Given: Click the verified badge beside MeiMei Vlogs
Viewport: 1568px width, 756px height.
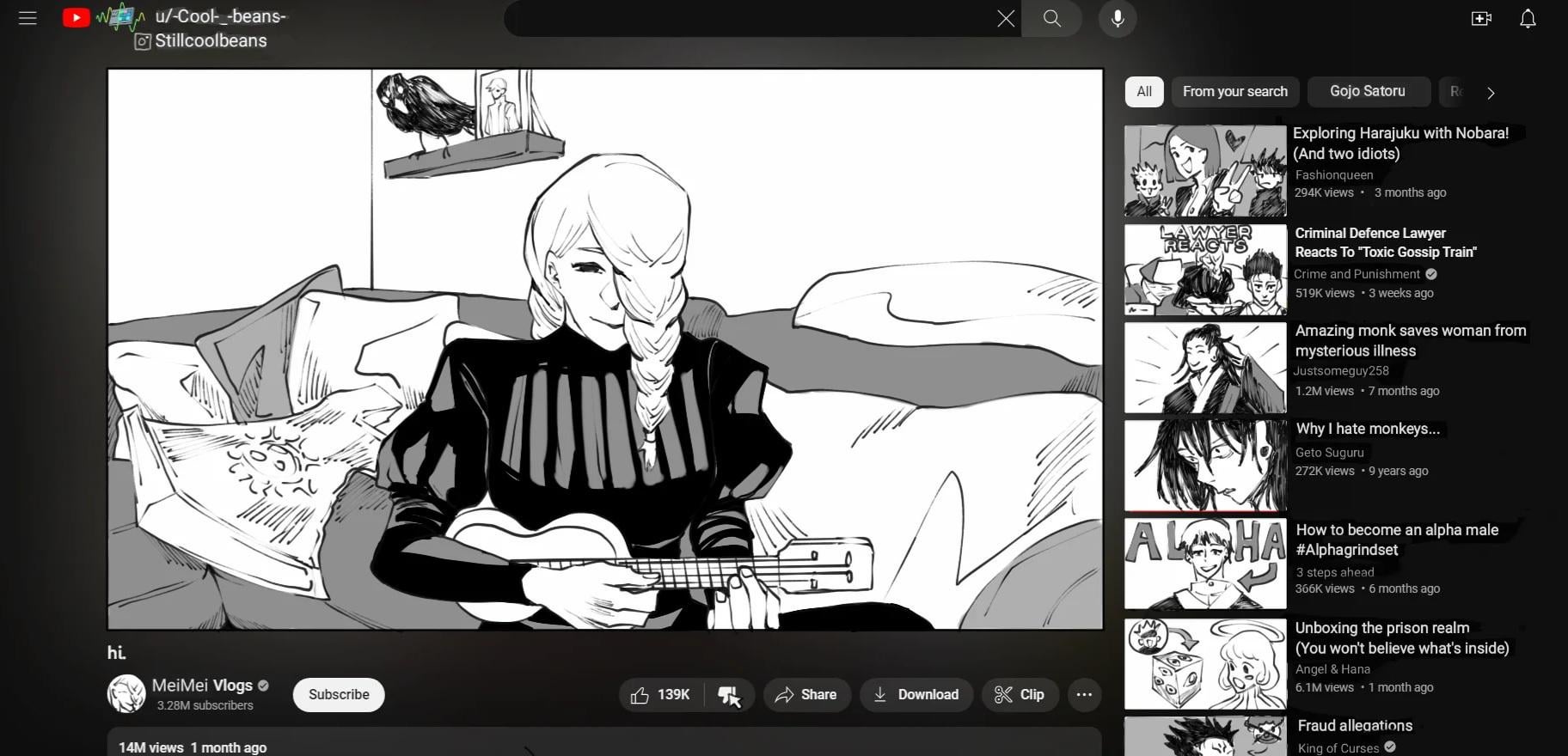Looking at the screenshot, I should (263, 686).
